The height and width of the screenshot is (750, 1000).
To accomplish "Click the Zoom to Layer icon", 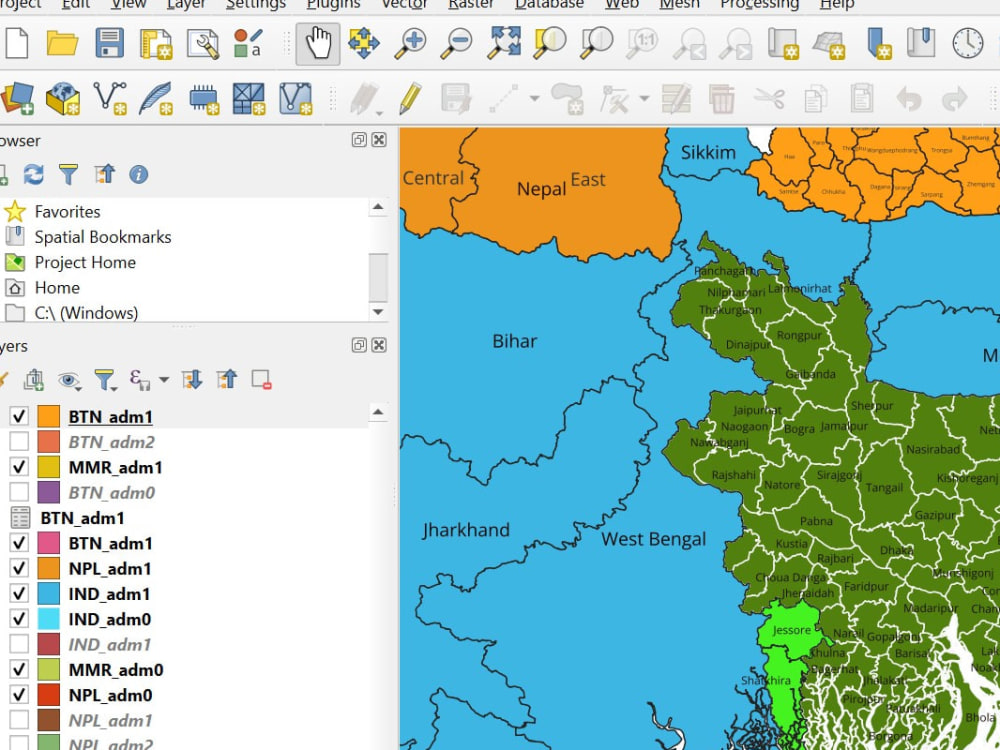I will [596, 43].
